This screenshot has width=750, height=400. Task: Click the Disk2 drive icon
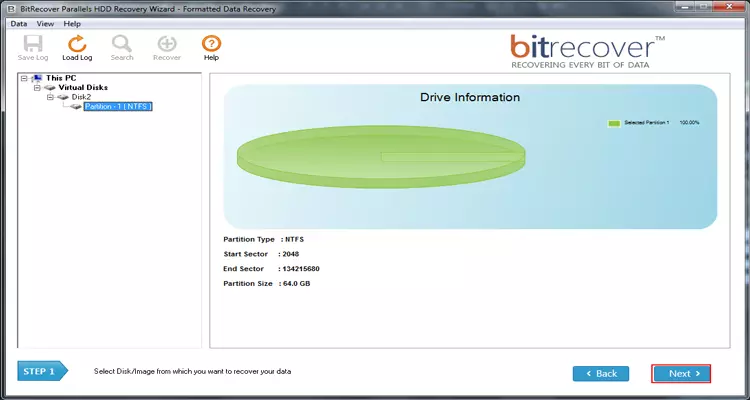(63, 97)
